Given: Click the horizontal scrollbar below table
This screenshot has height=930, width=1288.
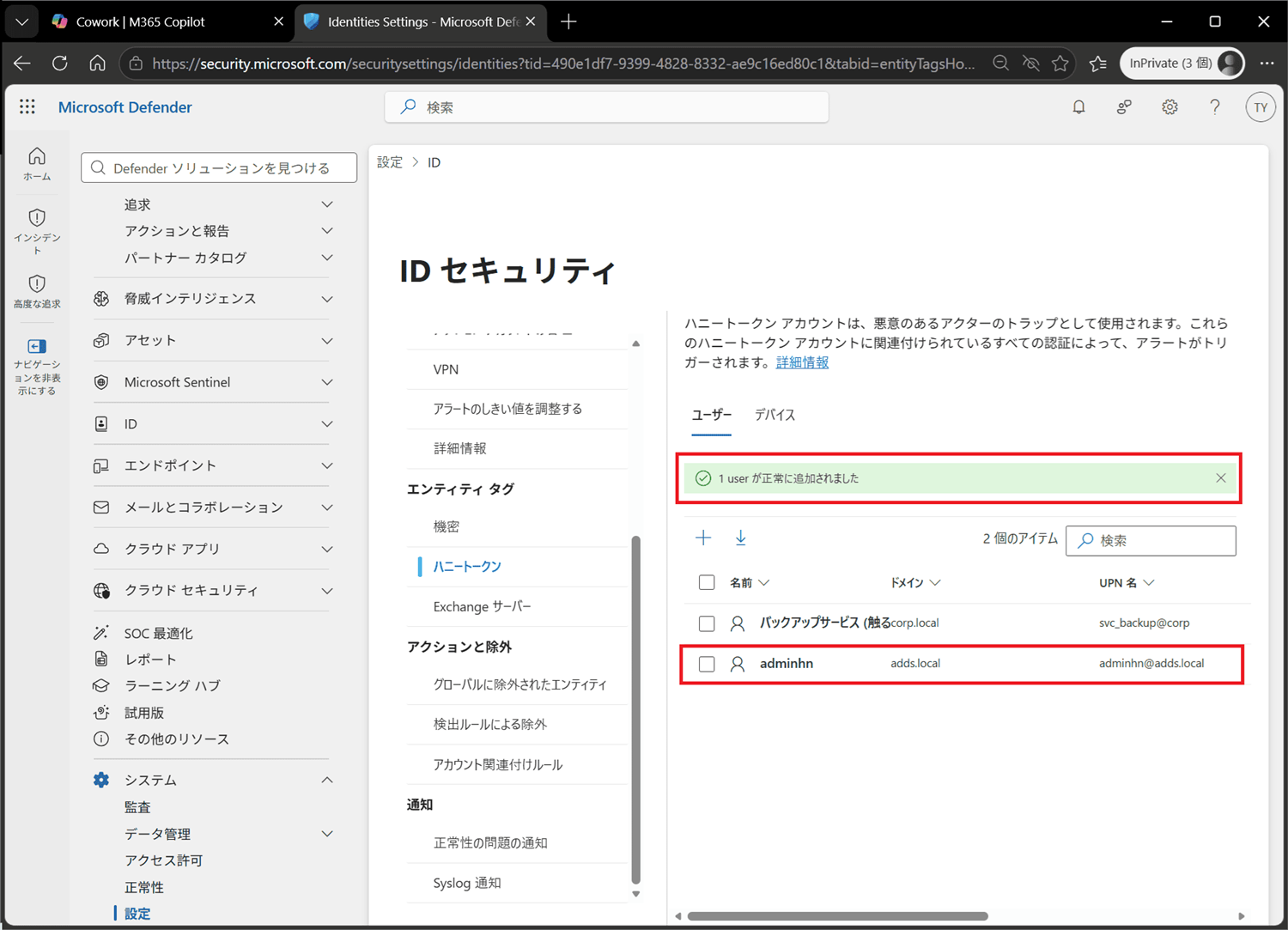Looking at the screenshot, I should coord(838,916).
